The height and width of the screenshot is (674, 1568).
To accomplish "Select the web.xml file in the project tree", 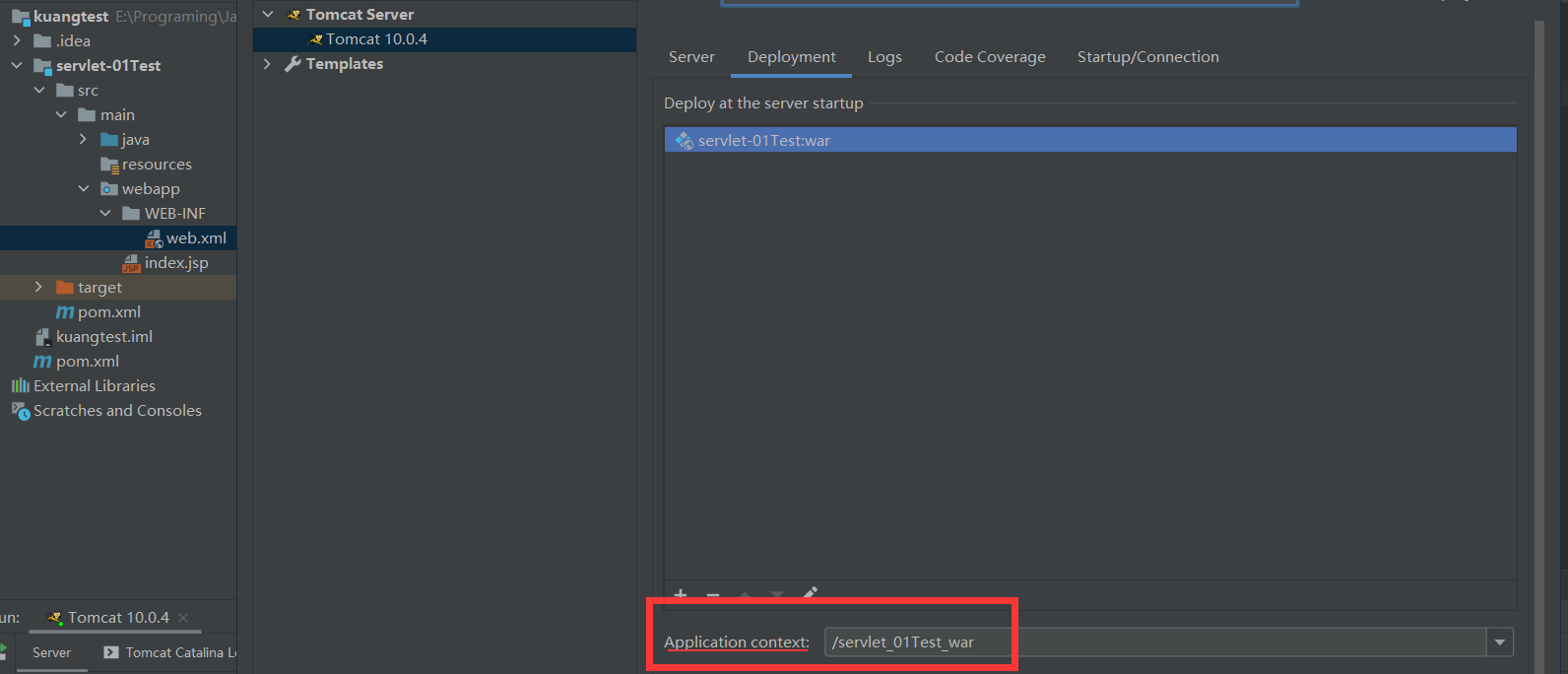I will tap(195, 238).
